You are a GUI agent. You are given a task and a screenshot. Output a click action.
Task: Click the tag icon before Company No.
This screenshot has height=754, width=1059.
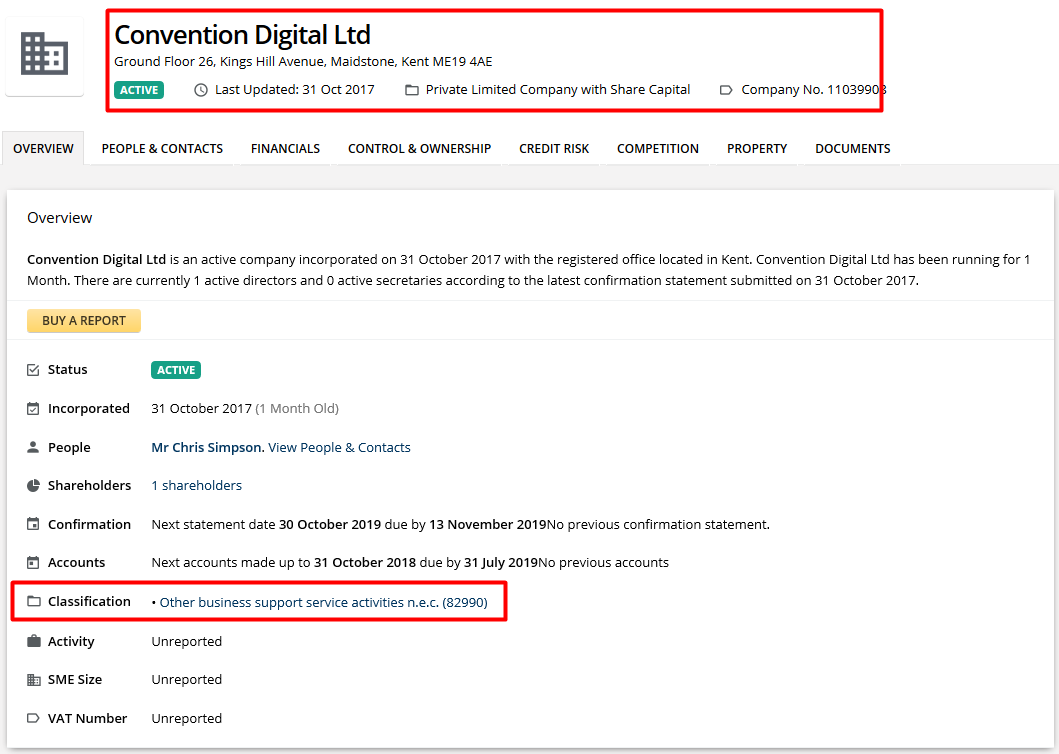click(726, 90)
